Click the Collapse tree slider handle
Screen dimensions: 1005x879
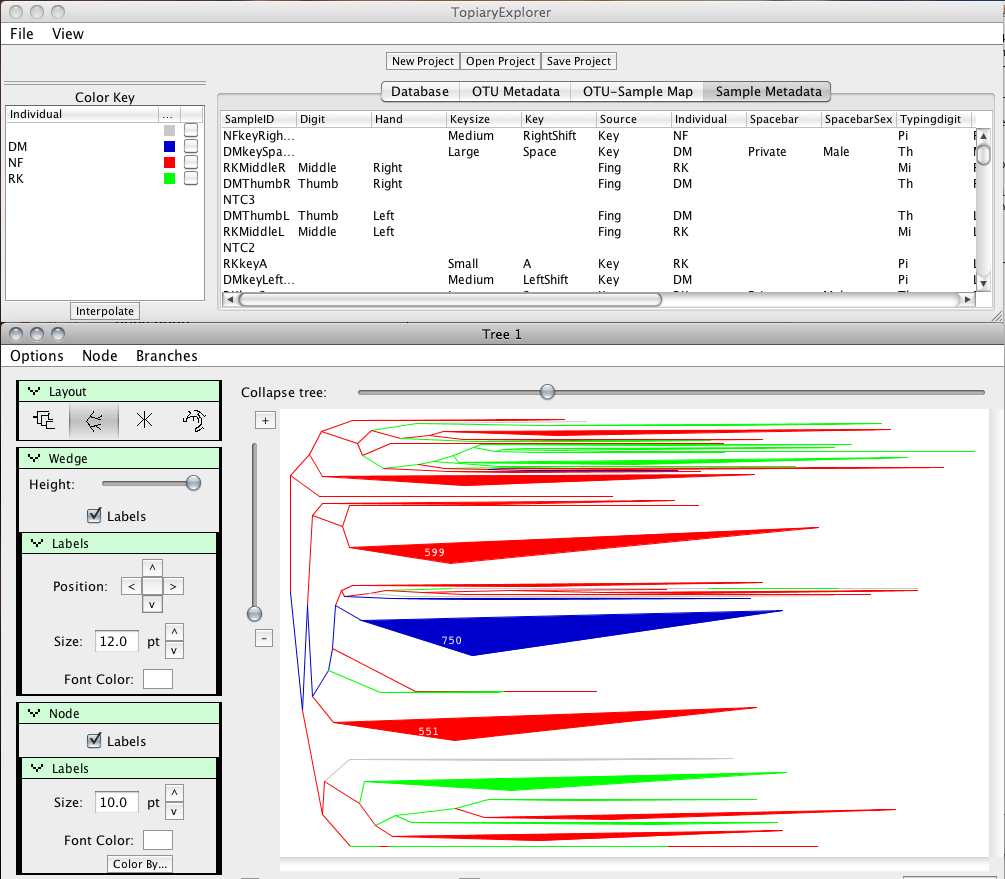[547, 392]
